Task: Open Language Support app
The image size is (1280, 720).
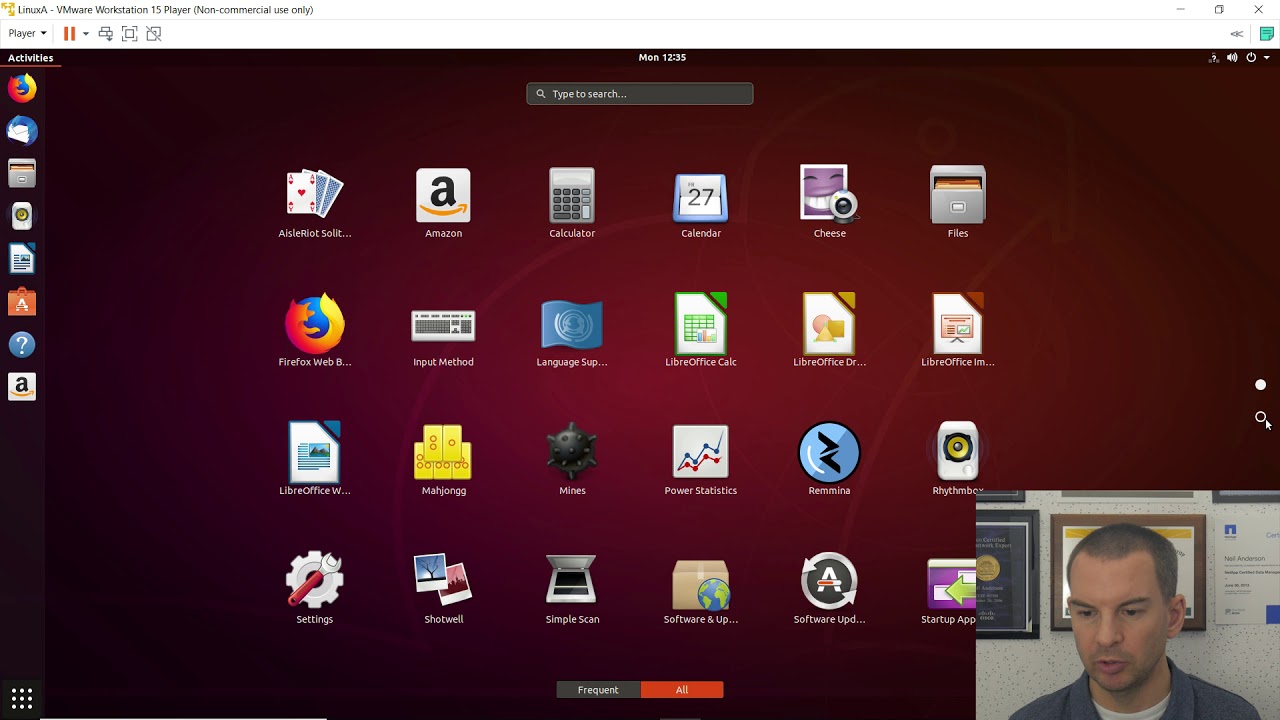Action: [x=572, y=332]
